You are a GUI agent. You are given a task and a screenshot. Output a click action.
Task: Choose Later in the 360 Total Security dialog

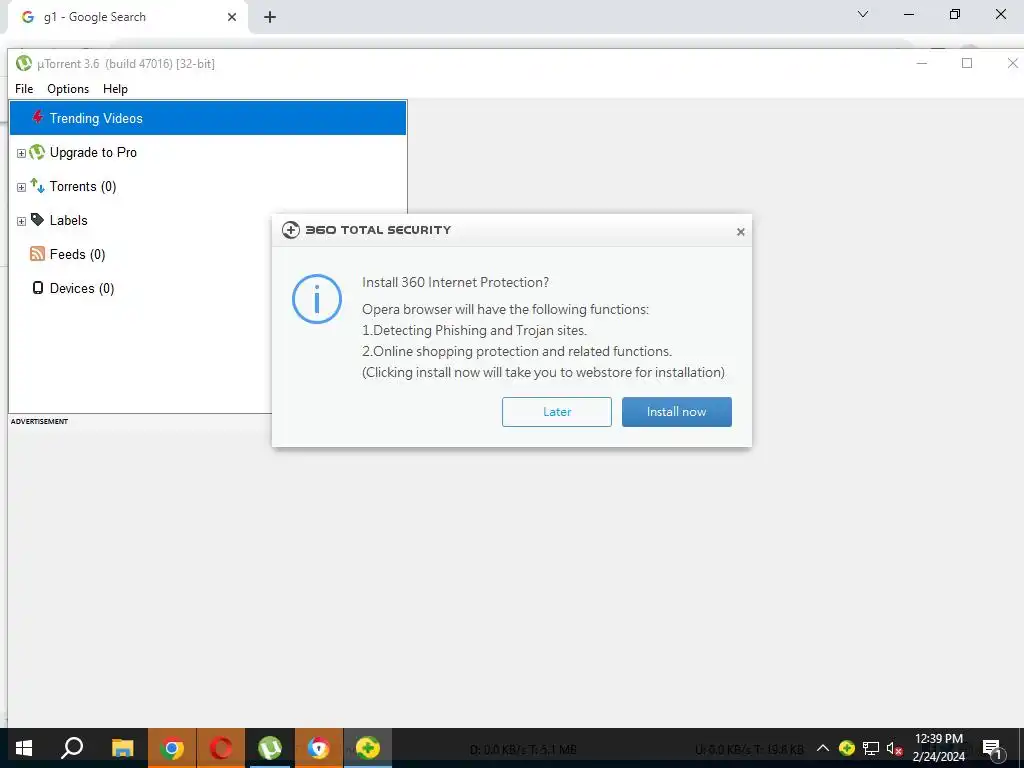pyautogui.click(x=556, y=412)
